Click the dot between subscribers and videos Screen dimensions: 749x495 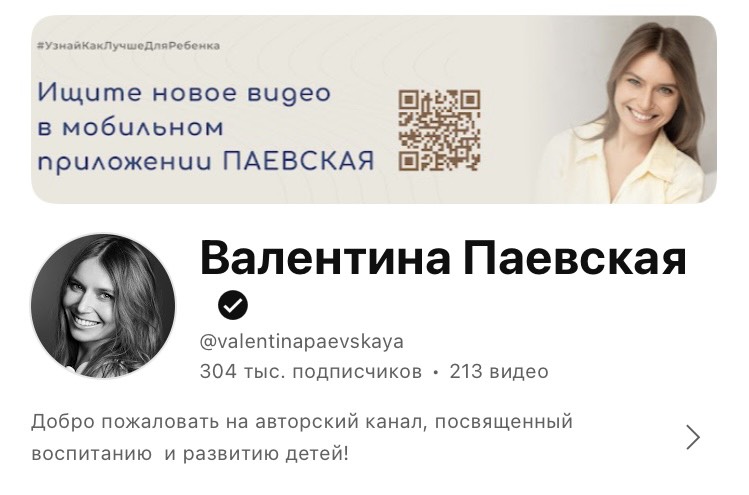(436, 373)
